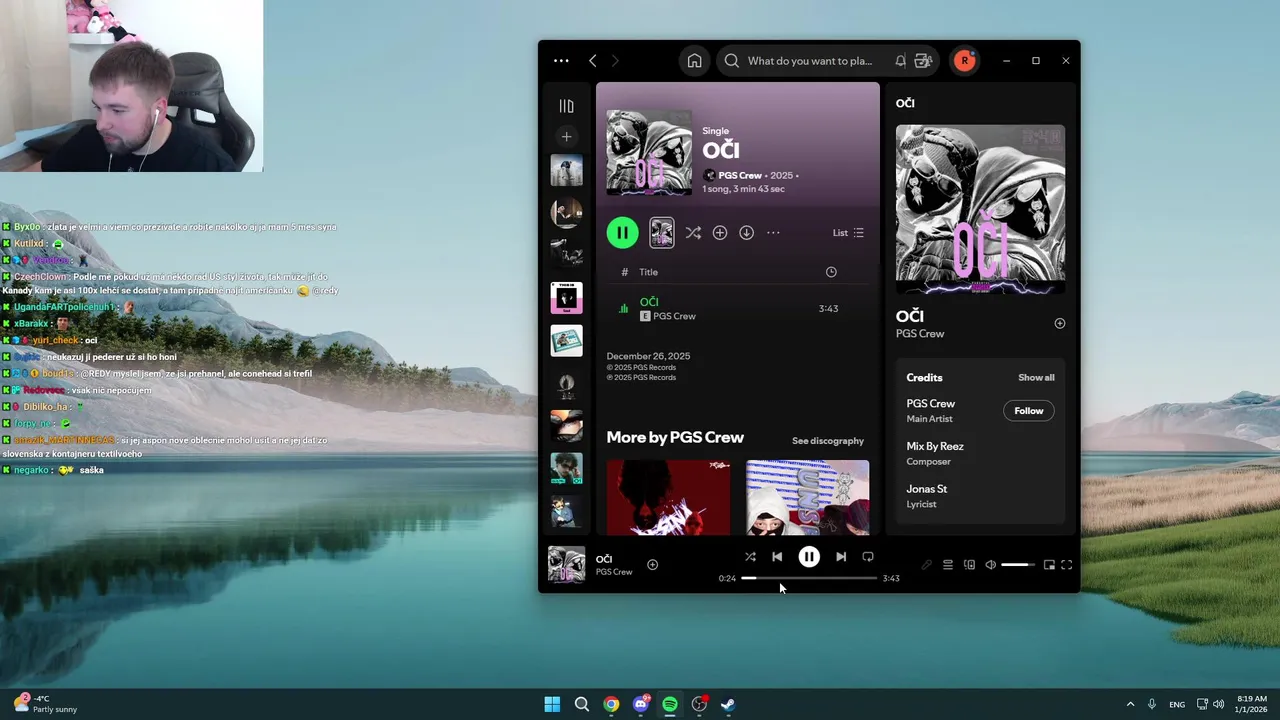
Task: Open More by PGS Crew heading
Action: (x=675, y=438)
